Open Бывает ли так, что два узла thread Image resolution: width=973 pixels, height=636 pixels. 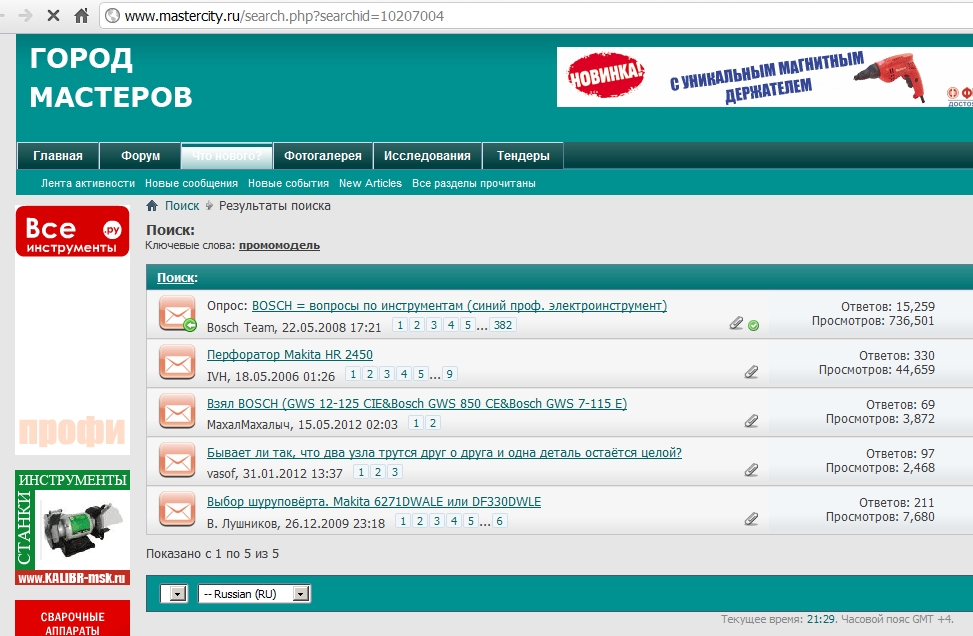[444, 453]
